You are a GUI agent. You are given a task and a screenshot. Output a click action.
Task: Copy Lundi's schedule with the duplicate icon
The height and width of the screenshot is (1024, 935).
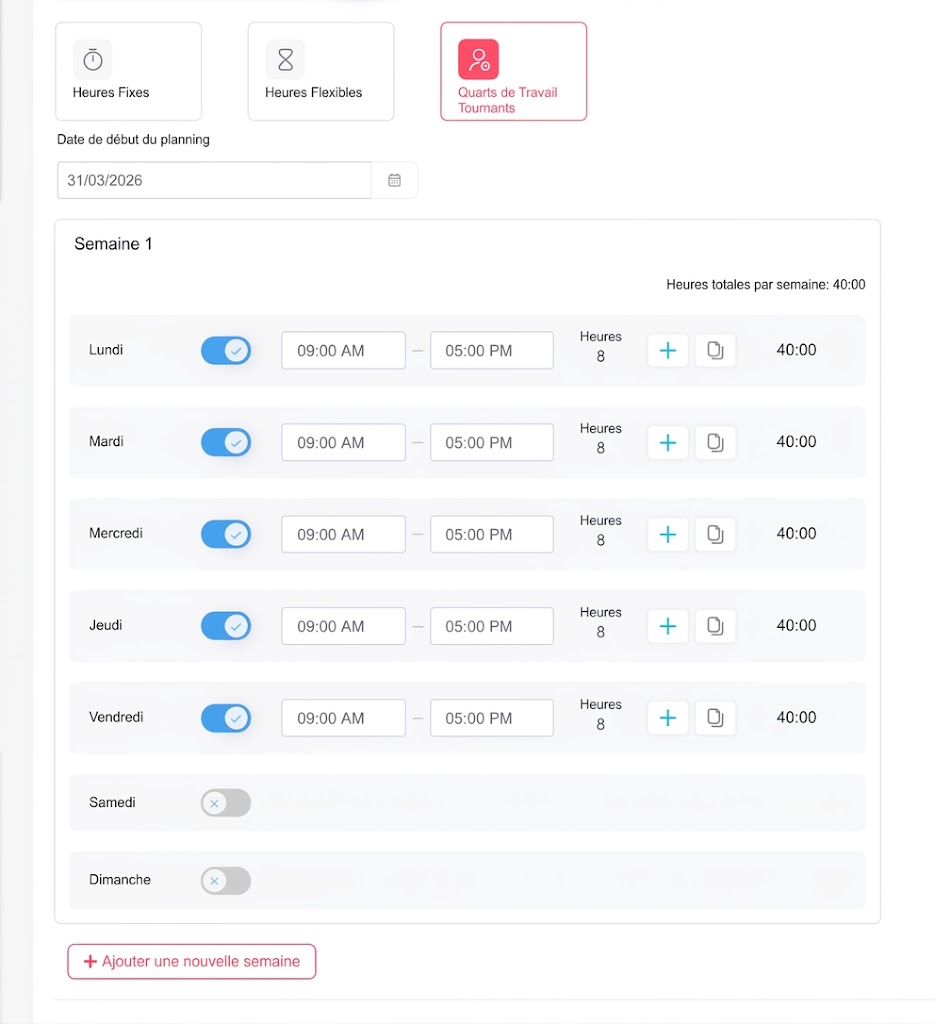(x=715, y=351)
